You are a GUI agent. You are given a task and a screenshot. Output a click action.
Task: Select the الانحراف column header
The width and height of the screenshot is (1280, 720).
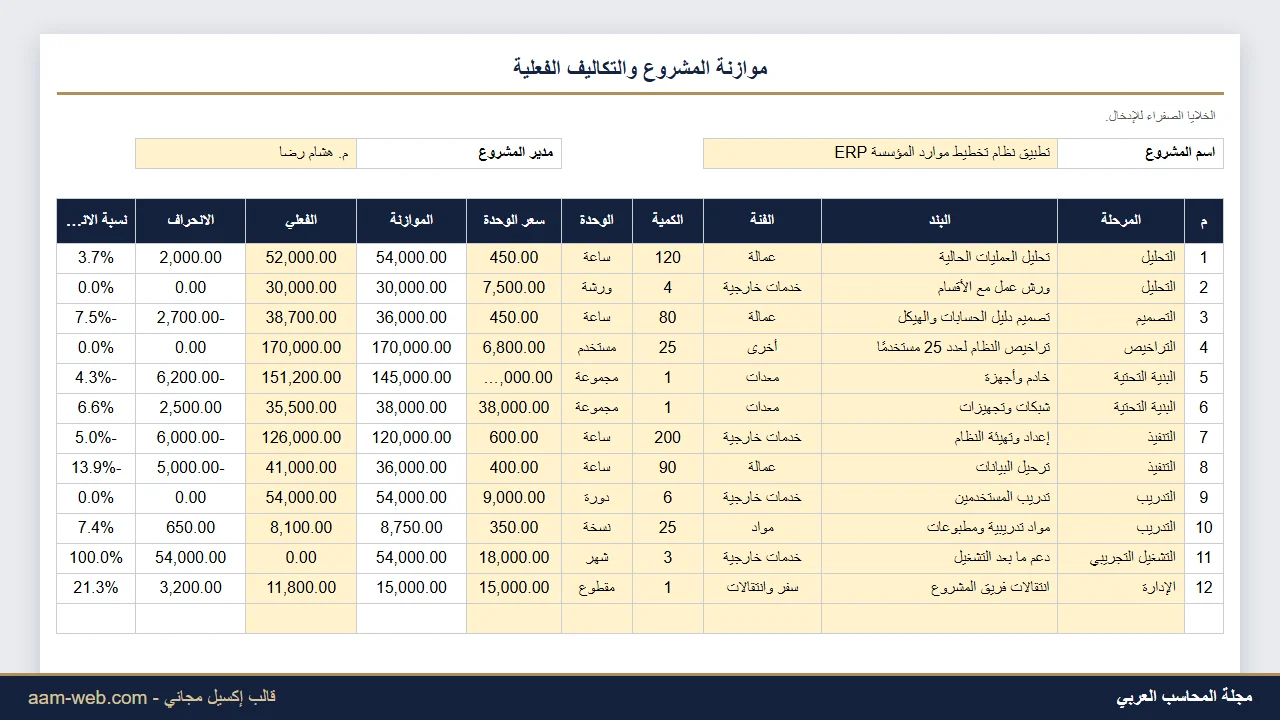[x=190, y=221]
